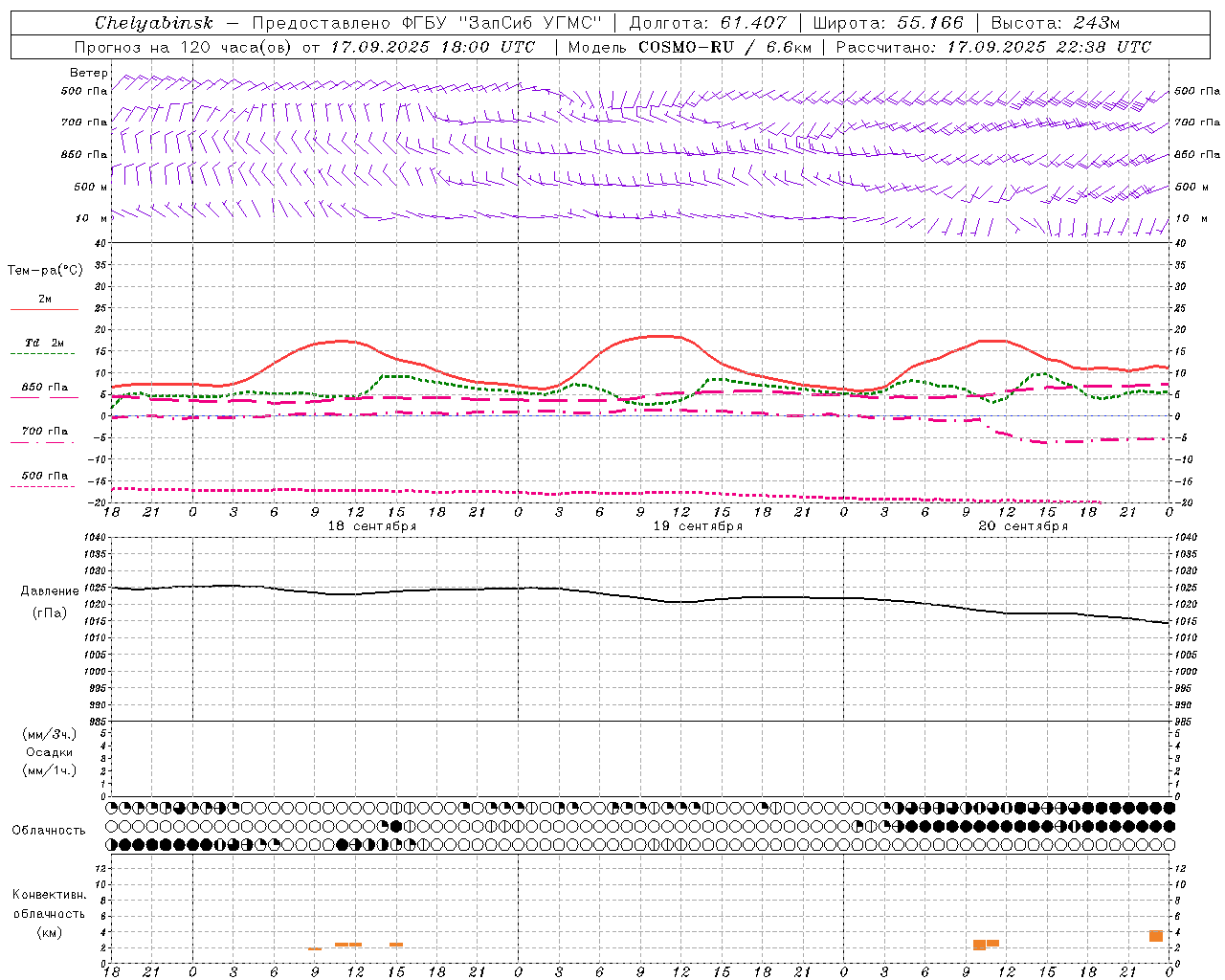
Task: Click the "Долгота: 61.407" header field
Action: tap(707, 23)
